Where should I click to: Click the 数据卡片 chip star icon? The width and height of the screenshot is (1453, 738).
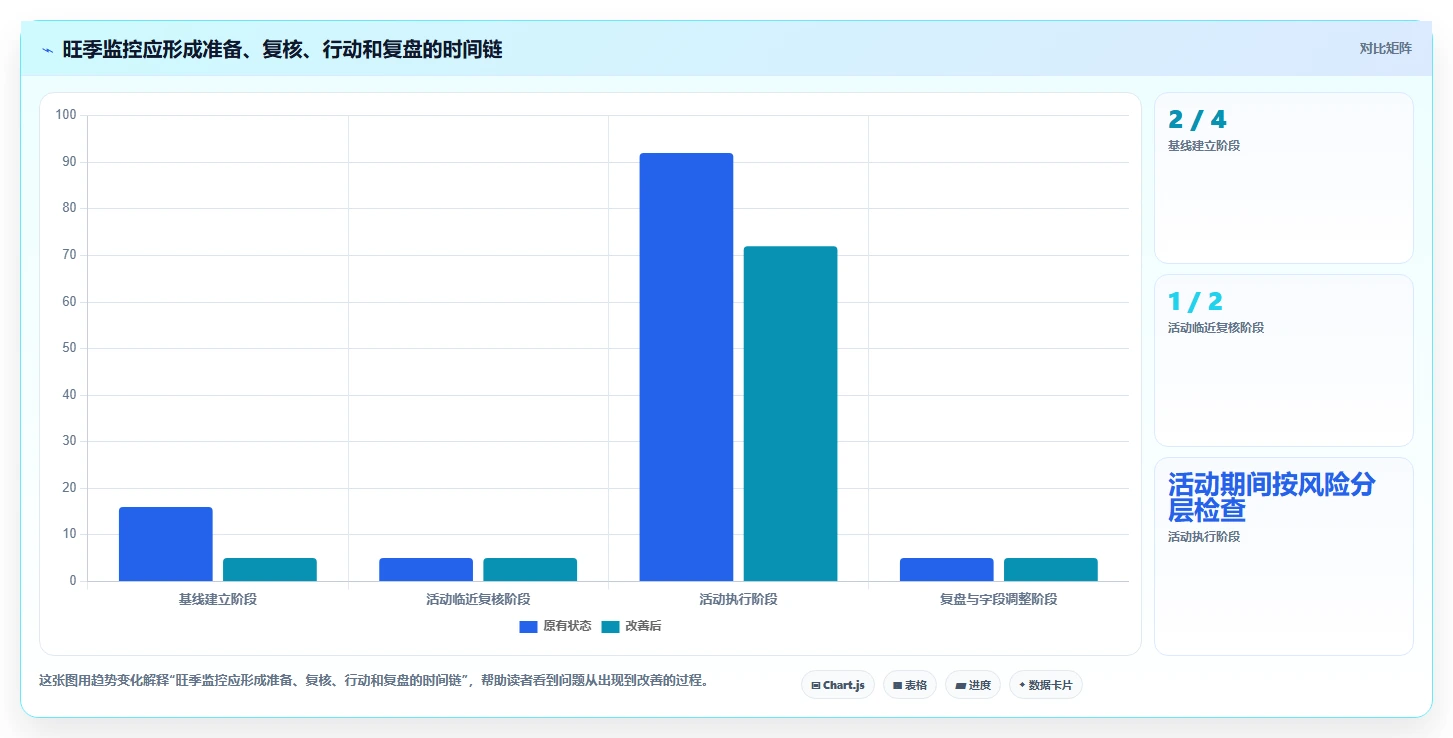[1022, 685]
